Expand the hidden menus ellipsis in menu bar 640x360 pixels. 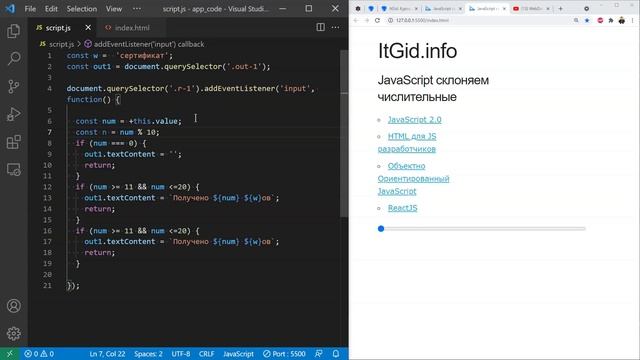click(x=137, y=9)
